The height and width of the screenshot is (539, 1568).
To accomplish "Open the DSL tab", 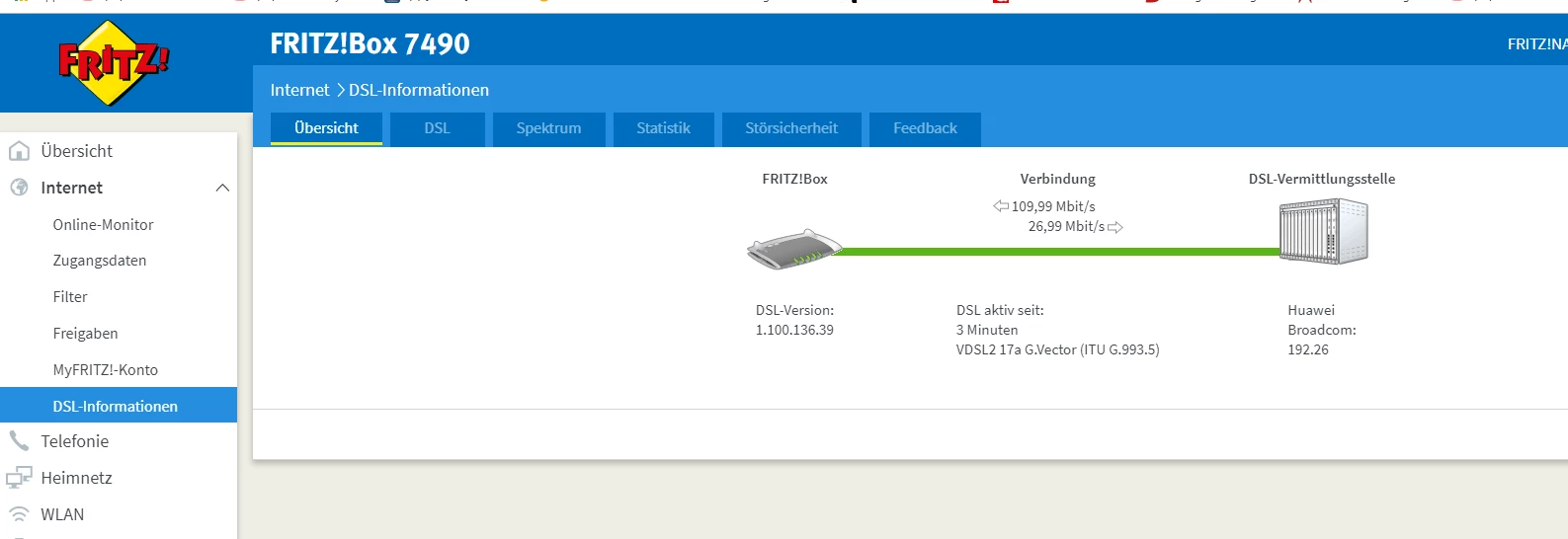I will pos(437,128).
